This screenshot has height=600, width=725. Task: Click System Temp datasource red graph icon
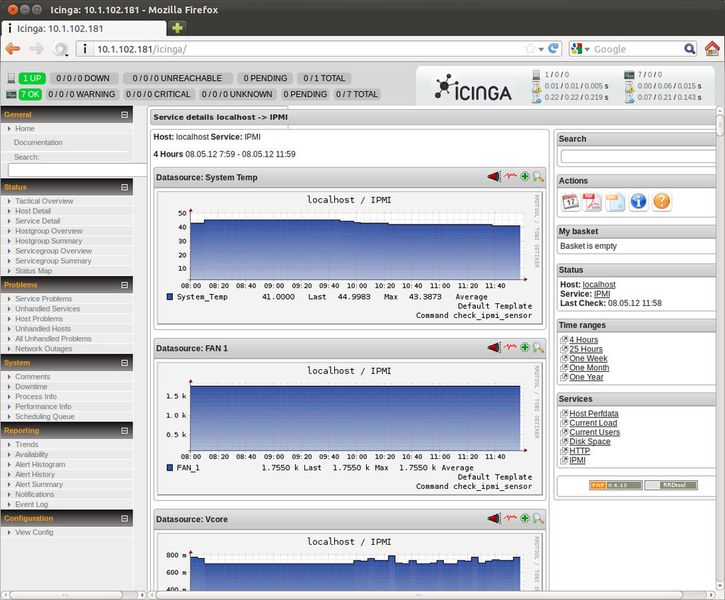(510, 176)
